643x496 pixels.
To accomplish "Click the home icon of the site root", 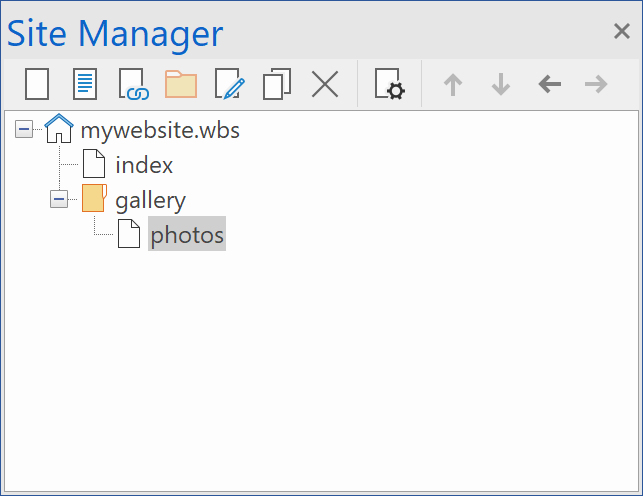I will (59, 130).
